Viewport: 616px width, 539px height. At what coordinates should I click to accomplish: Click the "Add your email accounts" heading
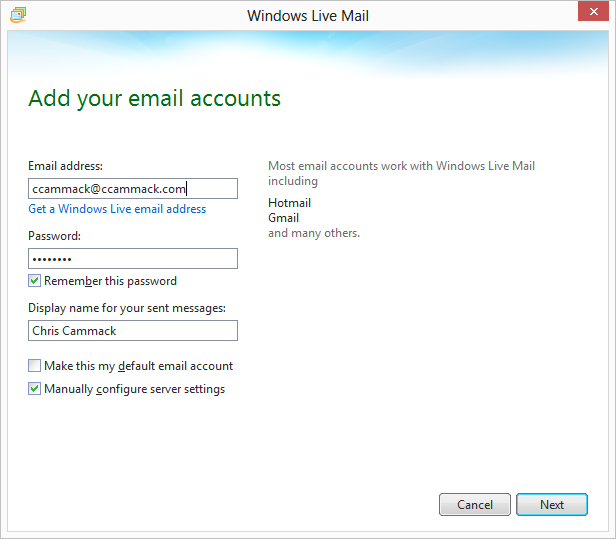click(154, 99)
